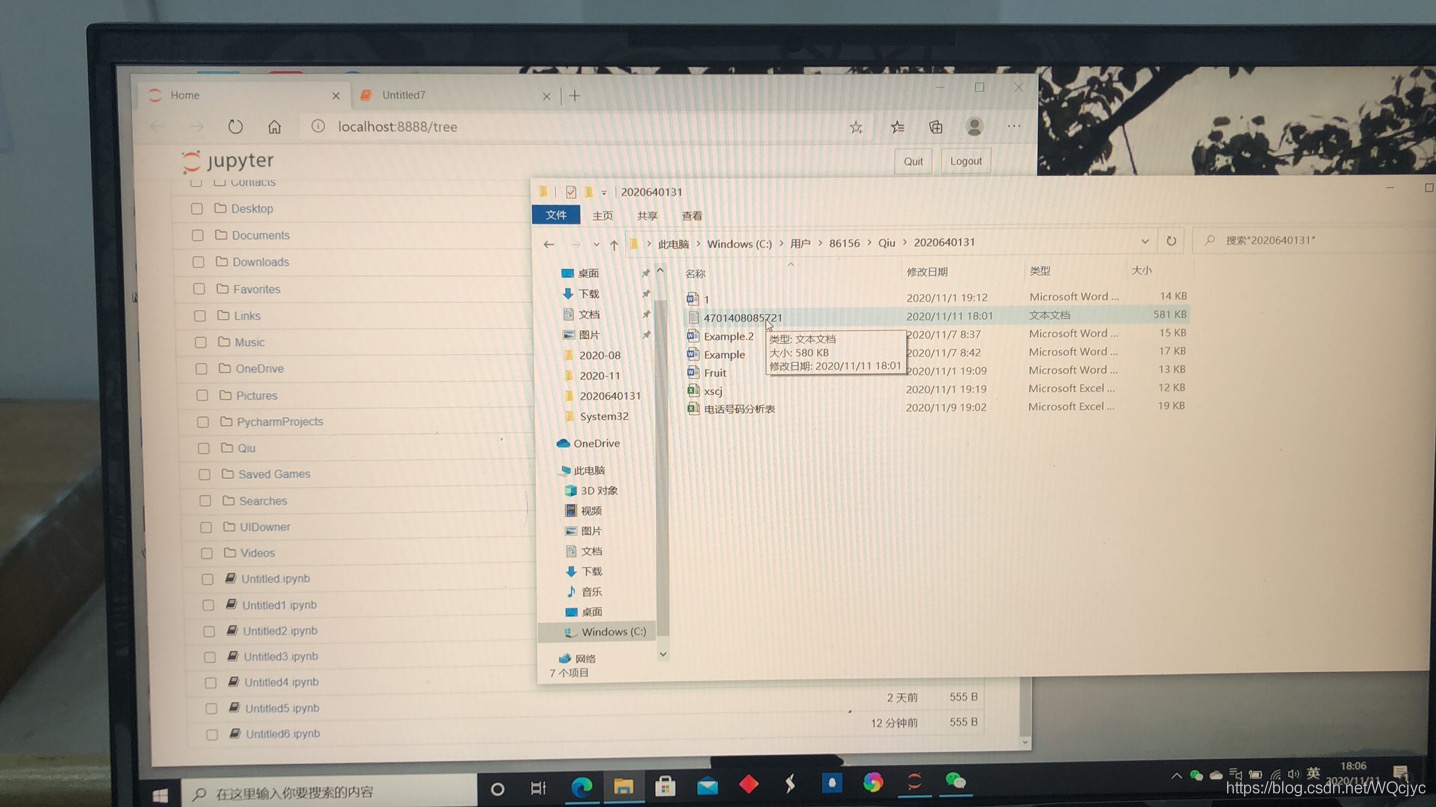The image size is (1436, 807).
Task: Open the recent locations dropdown beside Explorer's forward arrow
Action: click(x=596, y=244)
